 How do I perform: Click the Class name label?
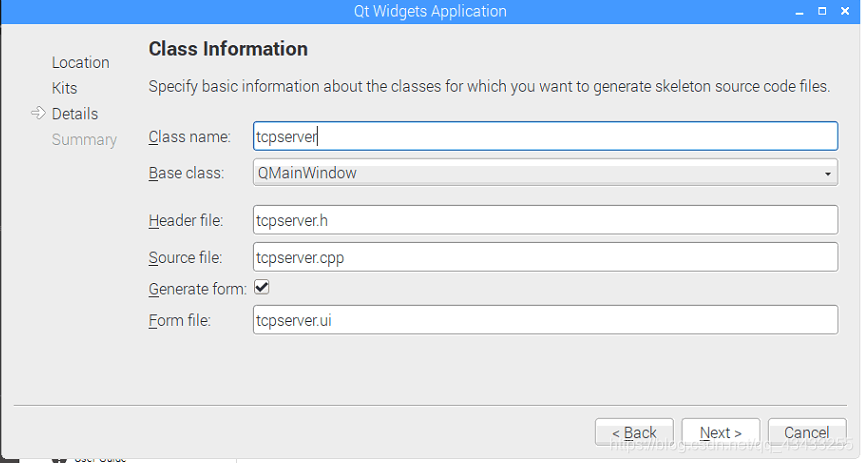click(189, 137)
